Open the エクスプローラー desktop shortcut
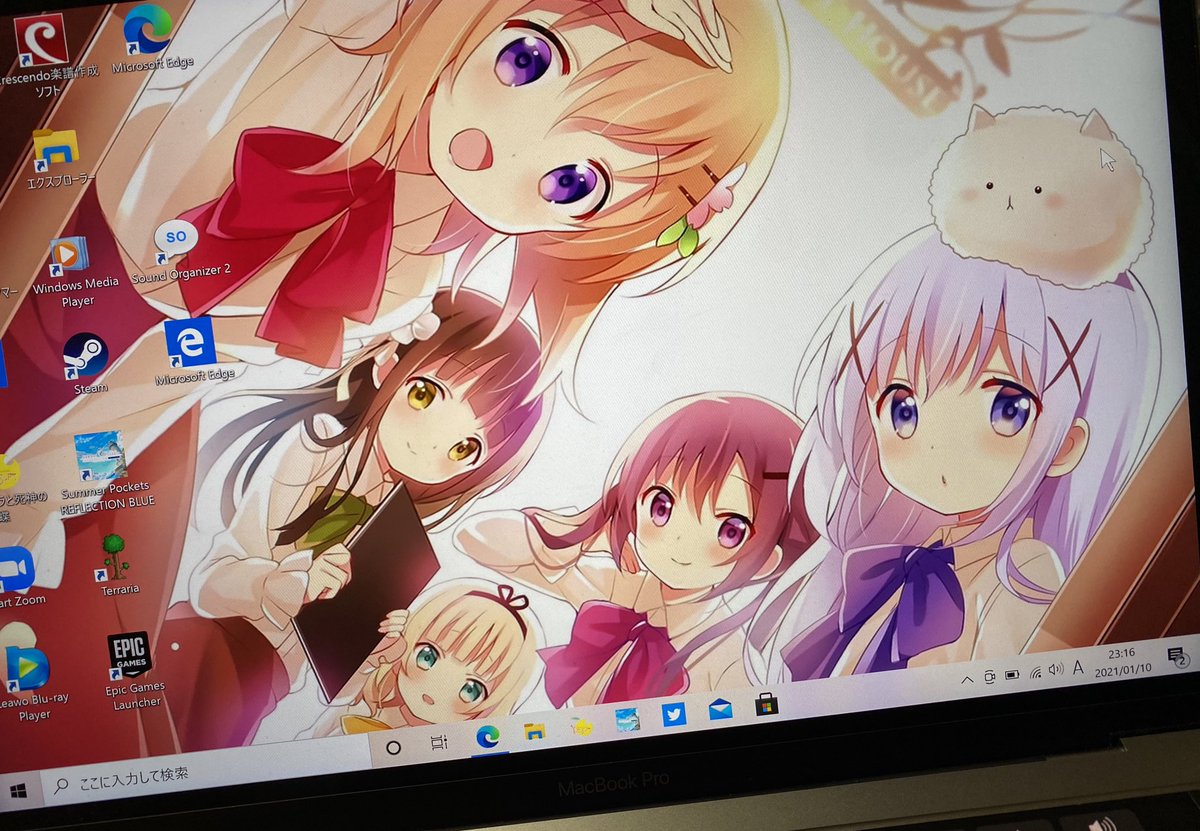1200x831 pixels. [58, 158]
